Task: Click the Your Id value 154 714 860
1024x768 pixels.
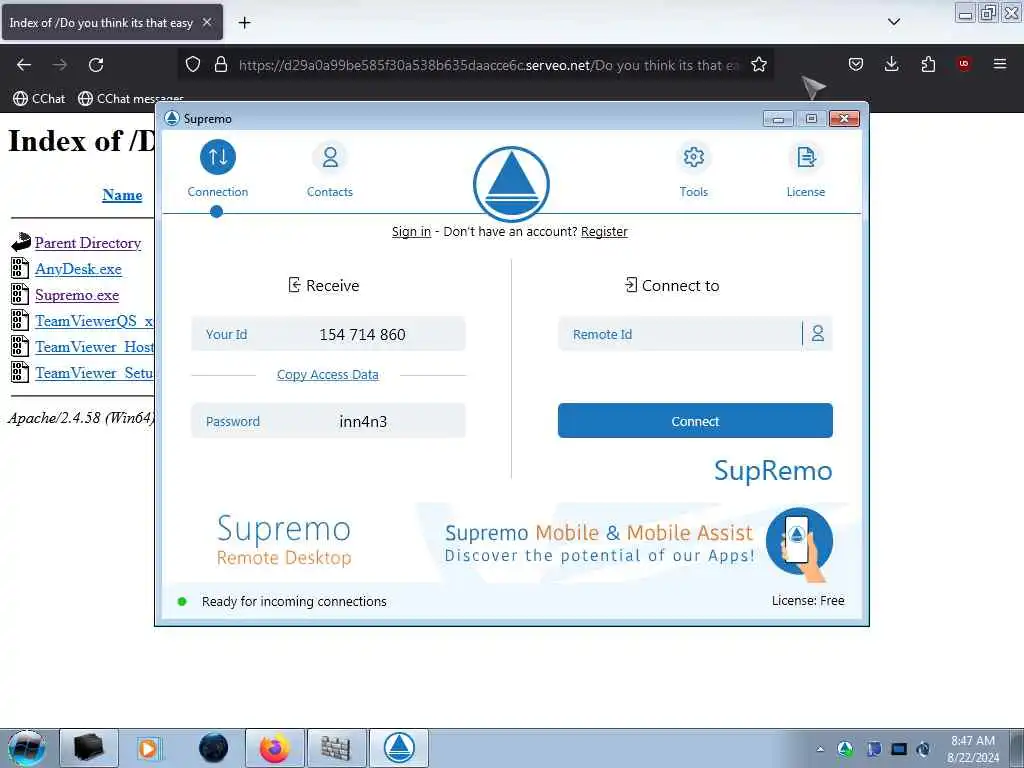Action: 362,334
